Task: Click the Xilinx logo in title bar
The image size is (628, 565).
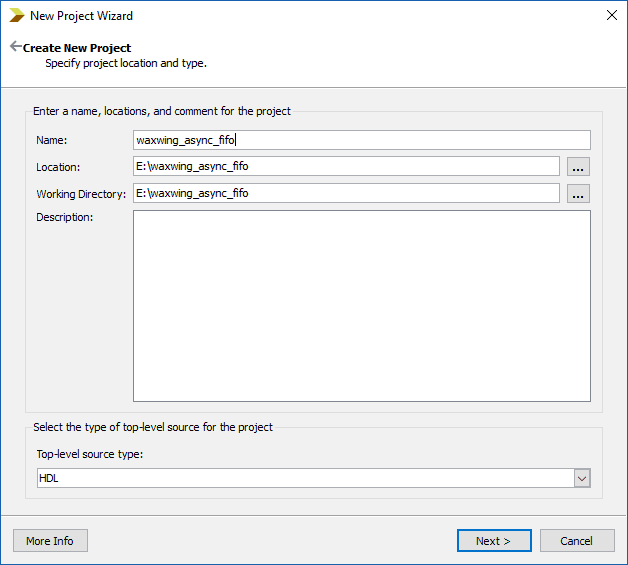Action: (x=16, y=15)
